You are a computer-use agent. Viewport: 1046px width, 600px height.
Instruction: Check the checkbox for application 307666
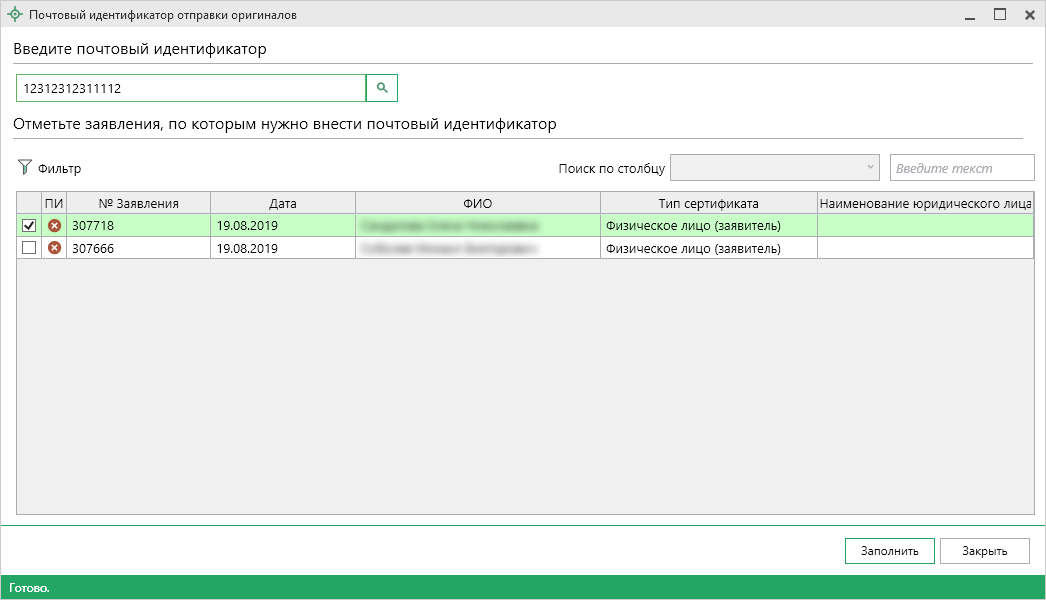[29, 248]
